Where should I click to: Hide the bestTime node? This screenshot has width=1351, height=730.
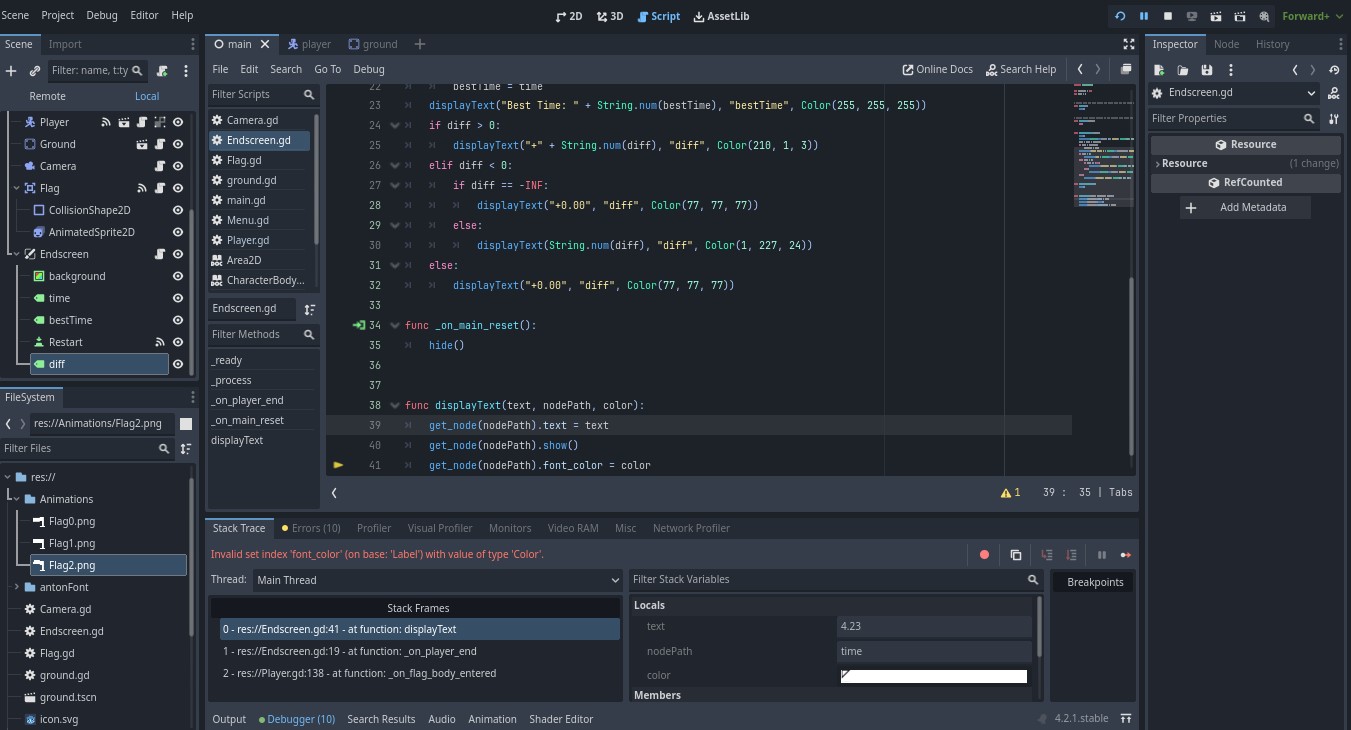(178, 320)
